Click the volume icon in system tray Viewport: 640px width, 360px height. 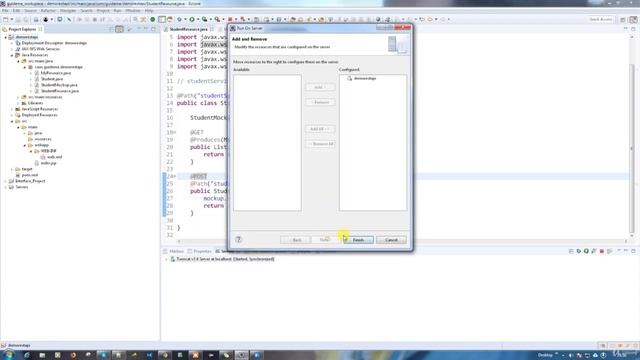(x=571, y=355)
